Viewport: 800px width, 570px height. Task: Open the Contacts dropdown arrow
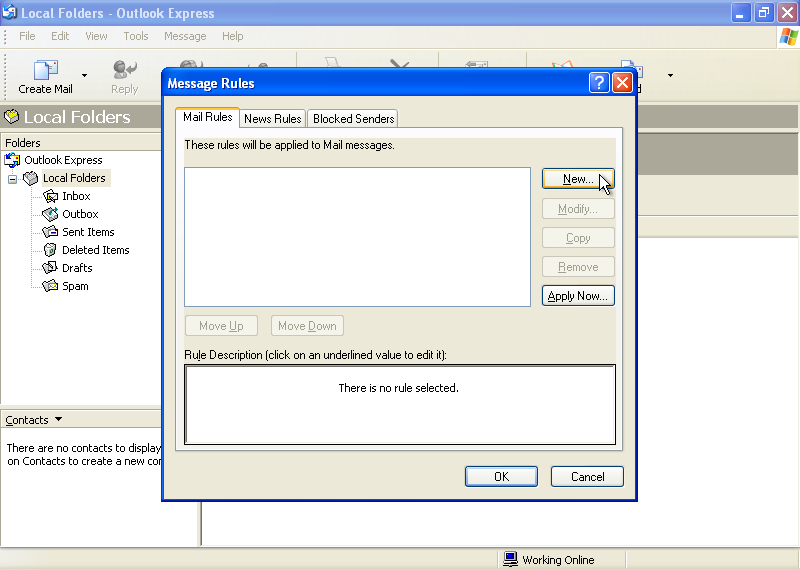(59, 419)
